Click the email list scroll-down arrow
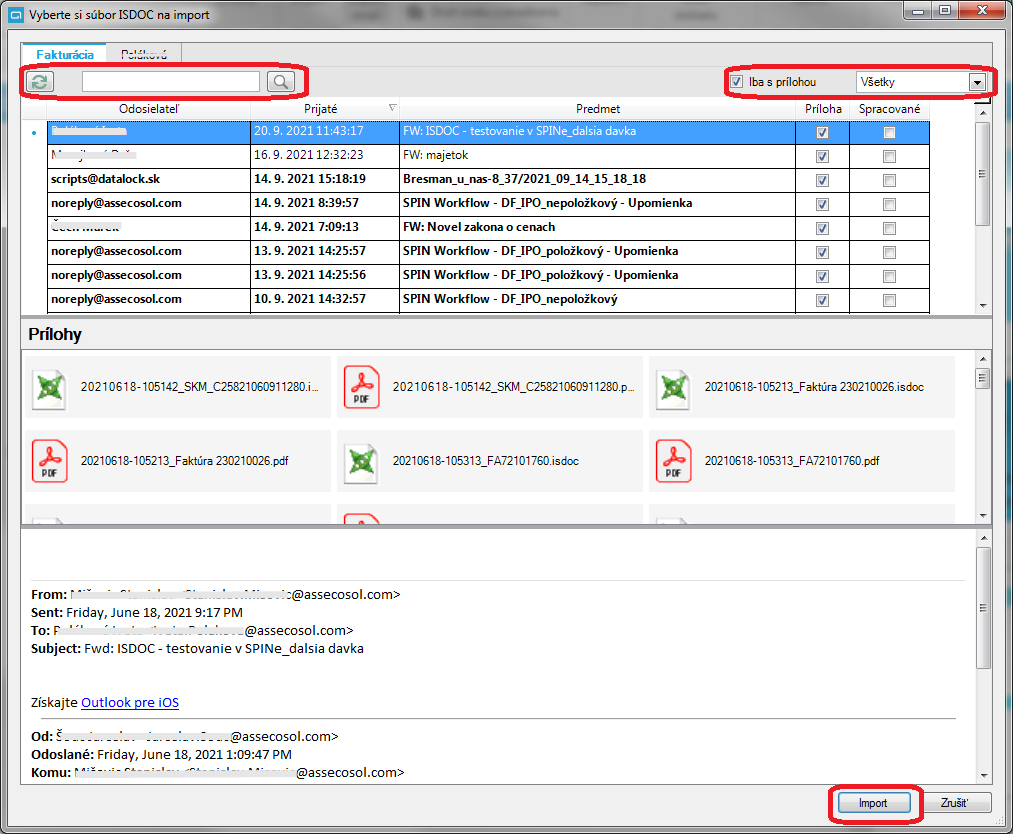The width and height of the screenshot is (1013, 834). tap(983, 306)
